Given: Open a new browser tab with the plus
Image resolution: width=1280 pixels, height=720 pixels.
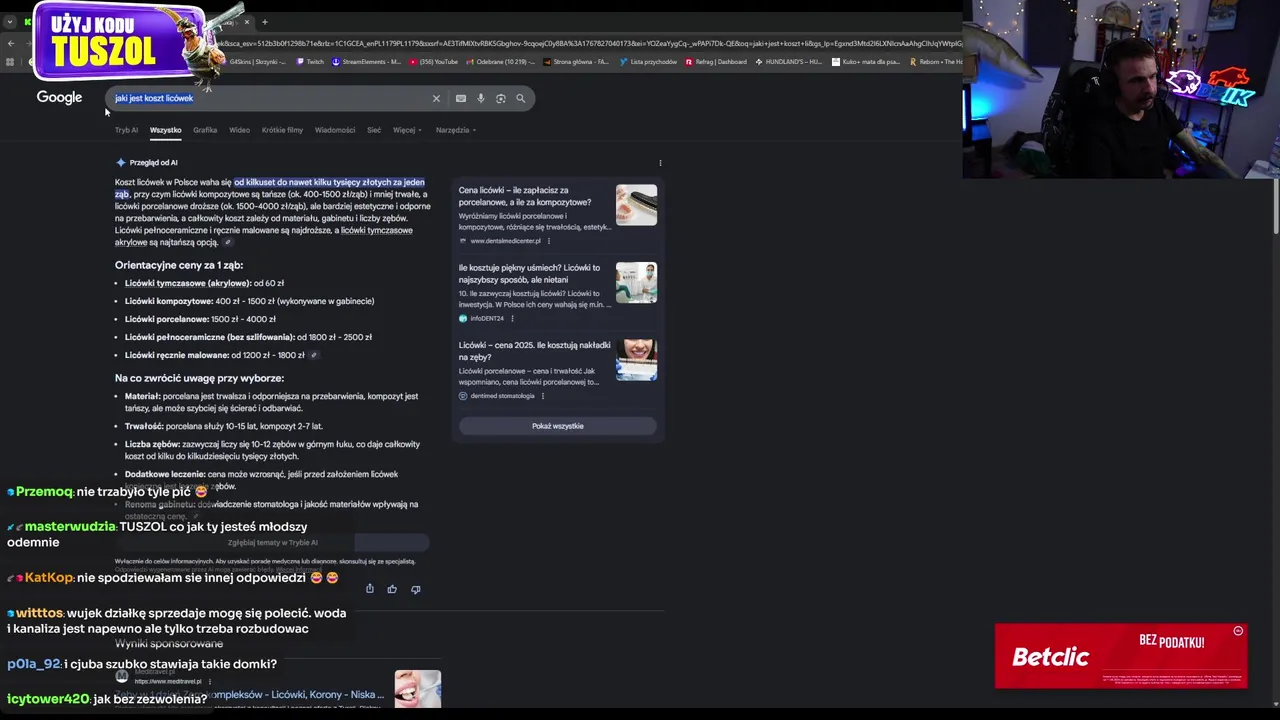Looking at the screenshot, I should (265, 22).
